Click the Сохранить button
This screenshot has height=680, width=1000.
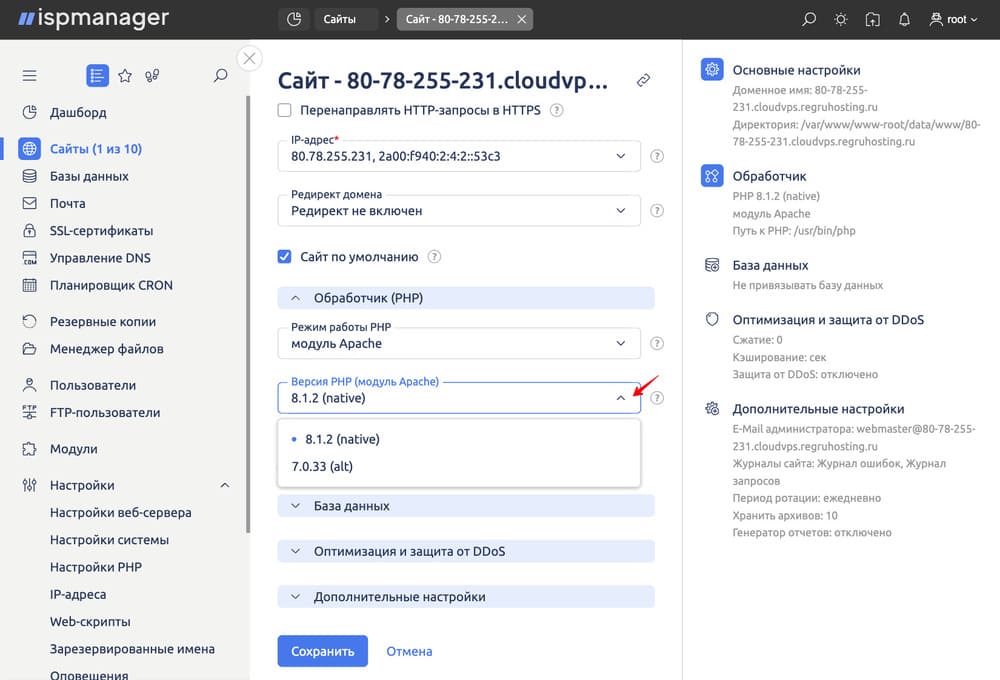pyautogui.click(x=322, y=651)
